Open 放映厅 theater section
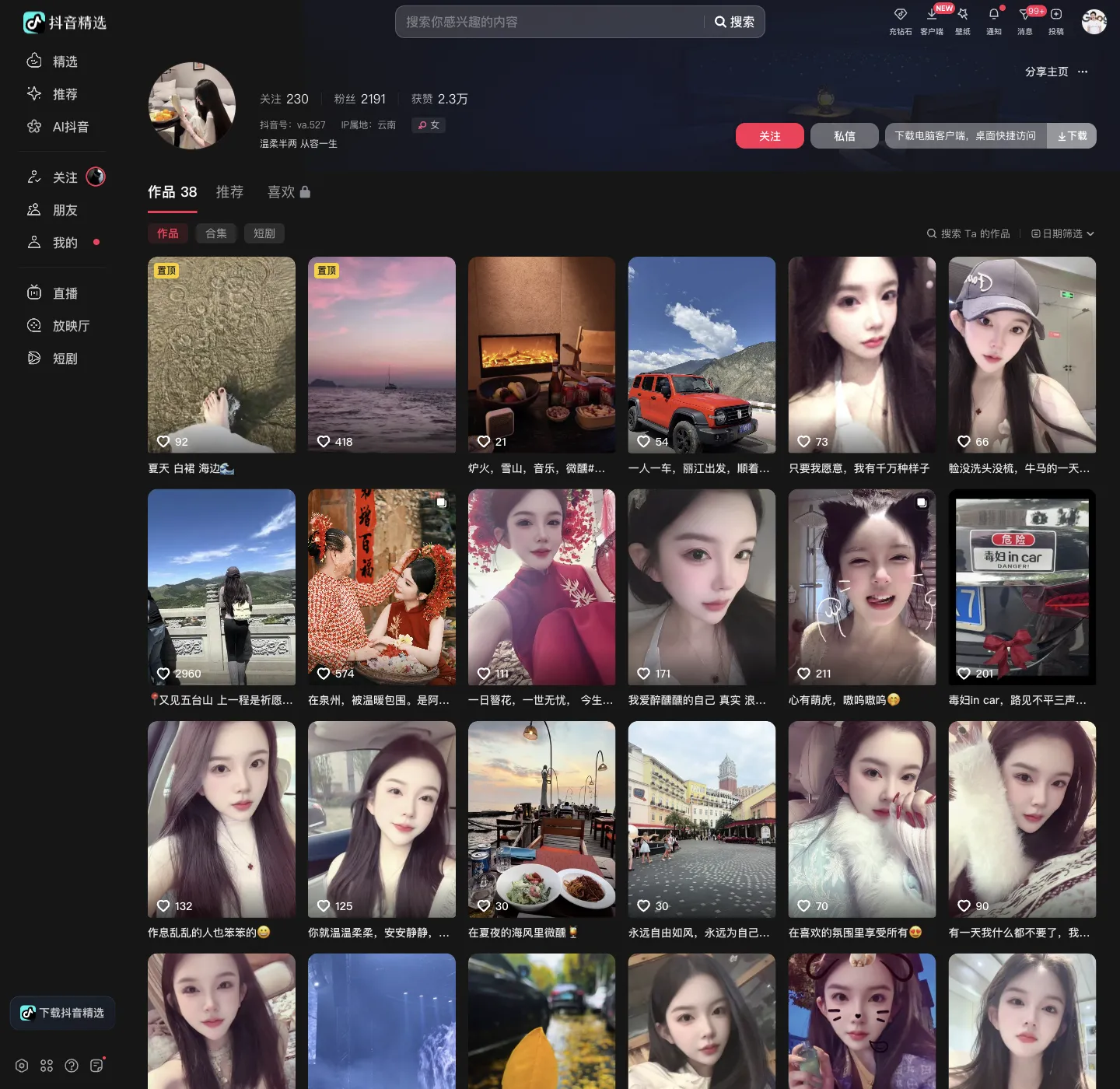Image resolution: width=1120 pixels, height=1089 pixels. [58, 326]
